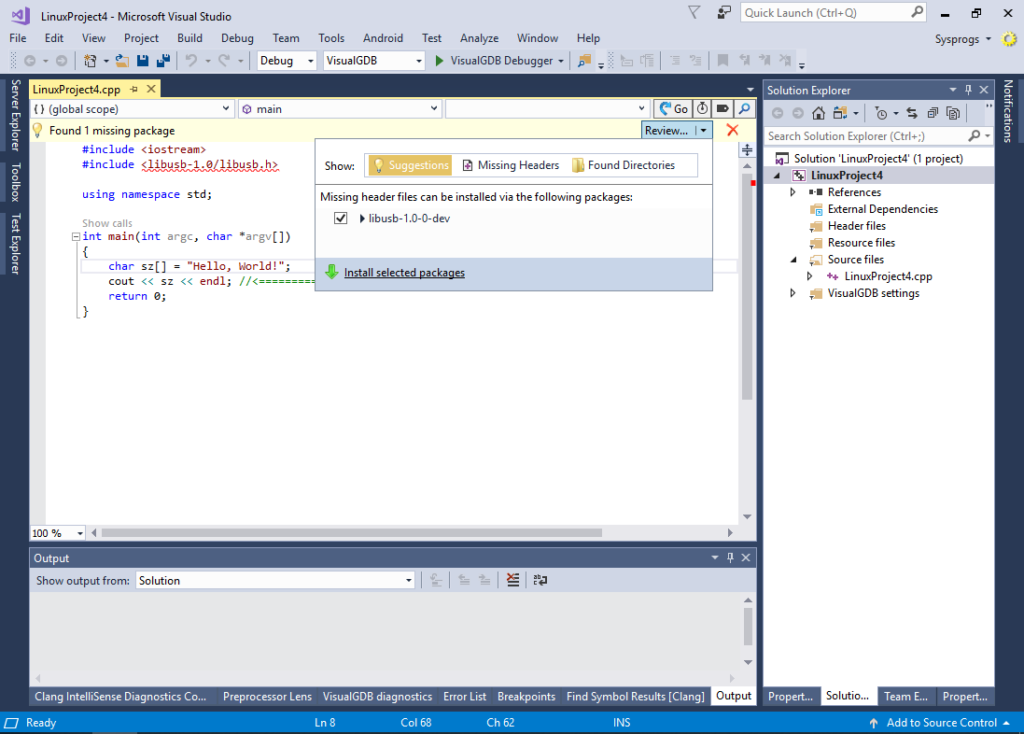
Task: Click Collapse All icon in Solution Explorer
Action: pyautogui.click(x=932, y=113)
